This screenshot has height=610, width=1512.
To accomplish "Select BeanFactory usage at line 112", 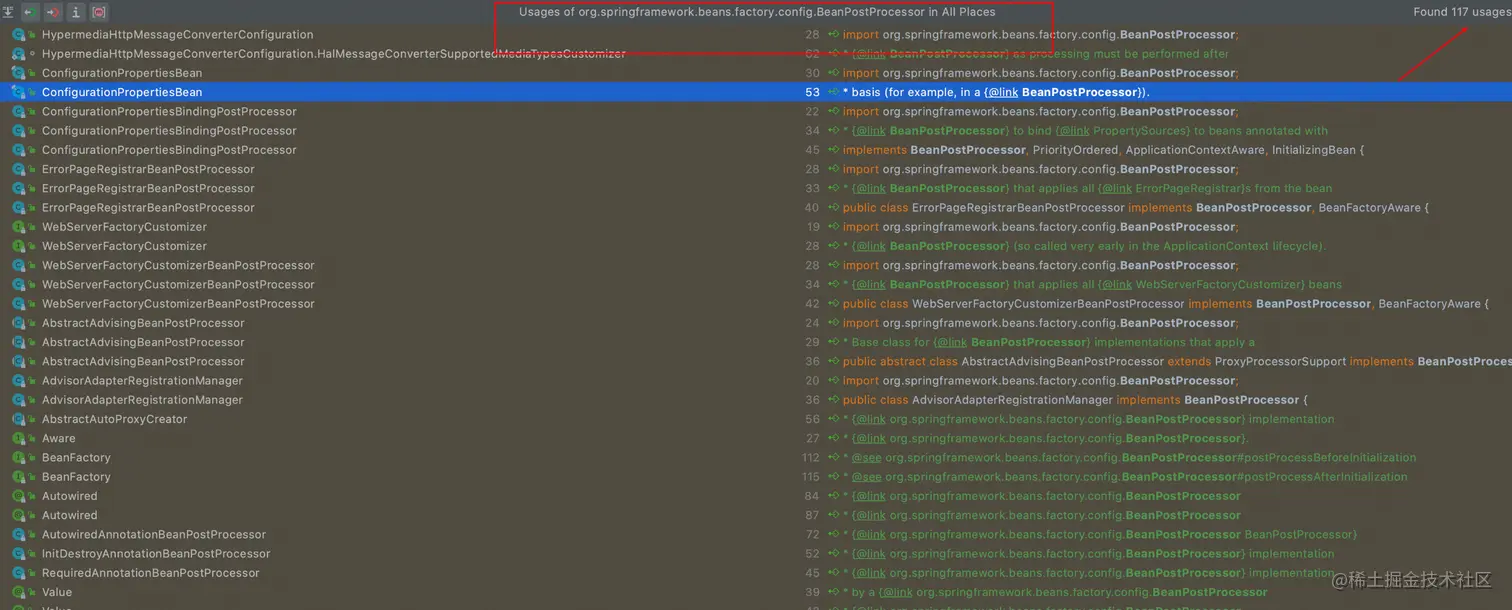I will (x=756, y=458).
